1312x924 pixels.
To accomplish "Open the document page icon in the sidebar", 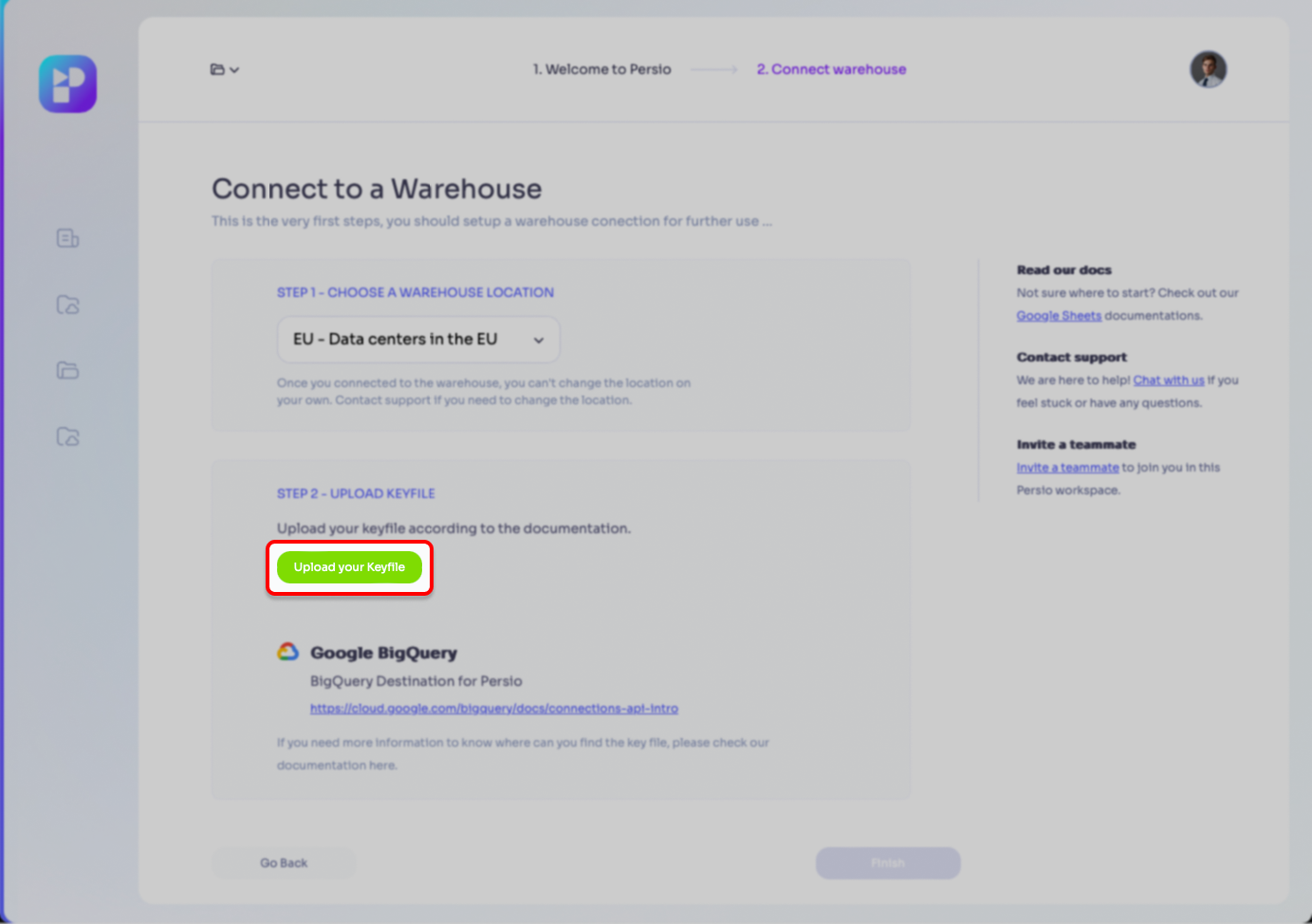I will click(67, 238).
